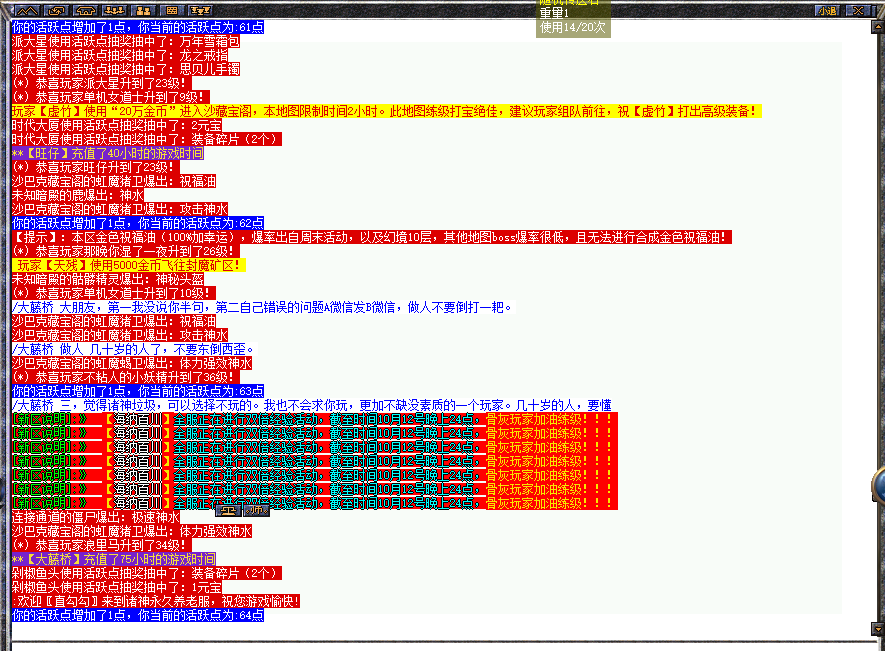Click the 大藤桥 75小时 recharge message

113,560
